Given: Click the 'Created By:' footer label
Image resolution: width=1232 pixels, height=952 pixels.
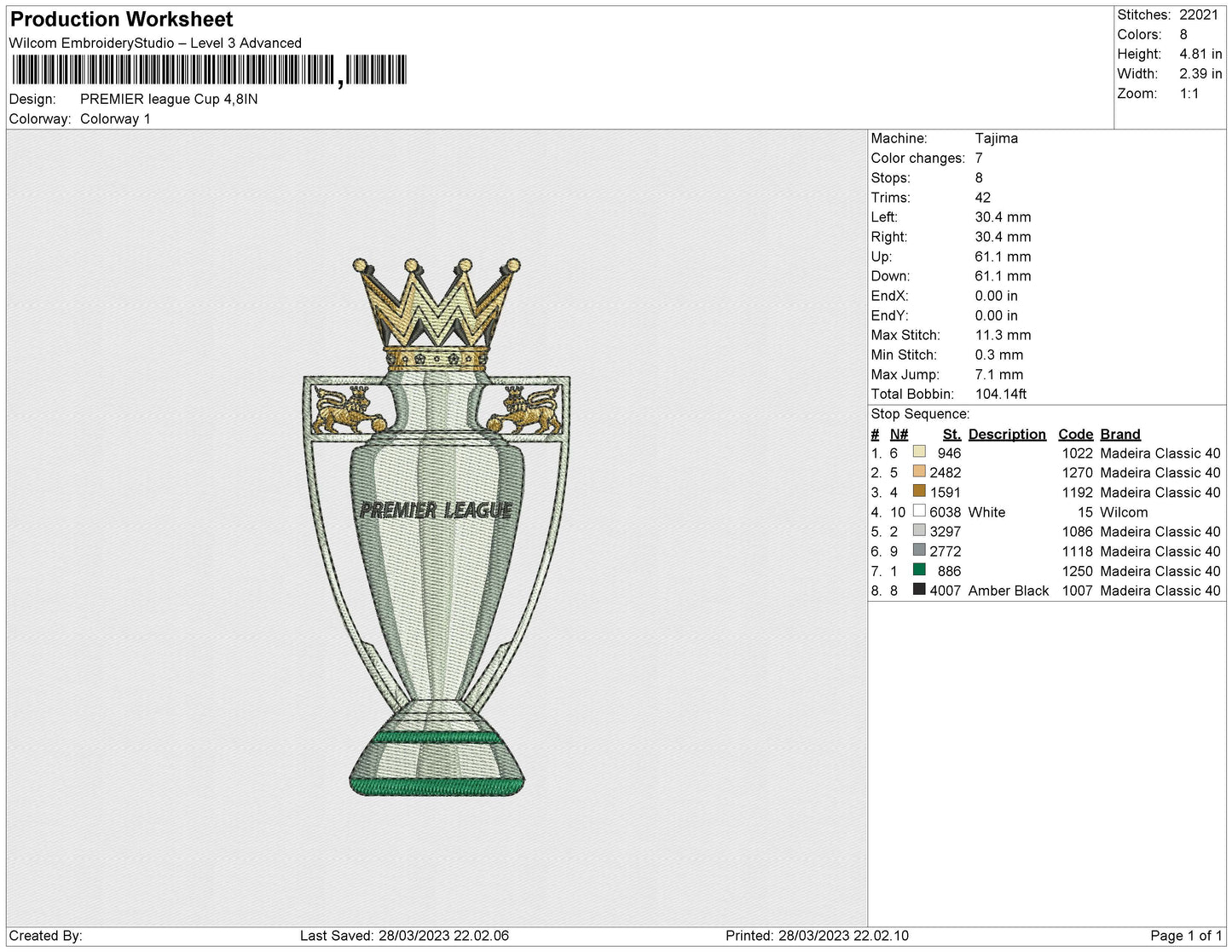Looking at the screenshot, I should pyautogui.click(x=45, y=936).
